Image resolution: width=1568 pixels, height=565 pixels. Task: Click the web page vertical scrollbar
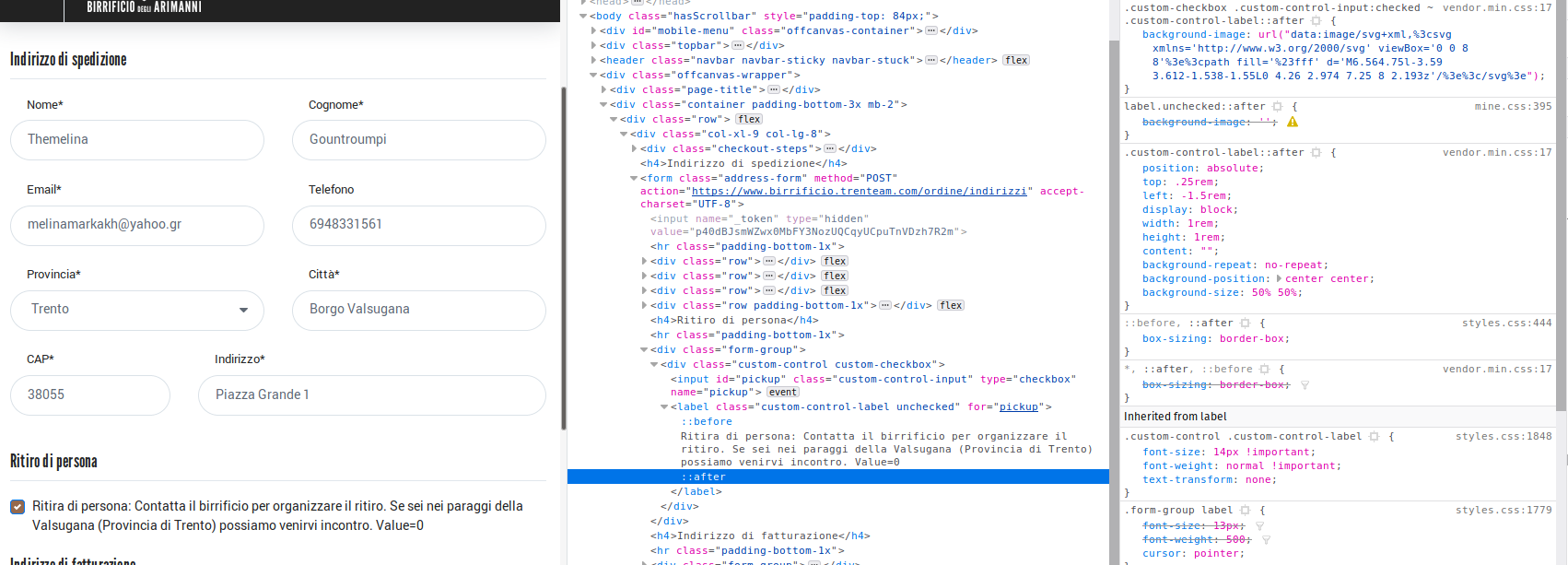[564, 258]
